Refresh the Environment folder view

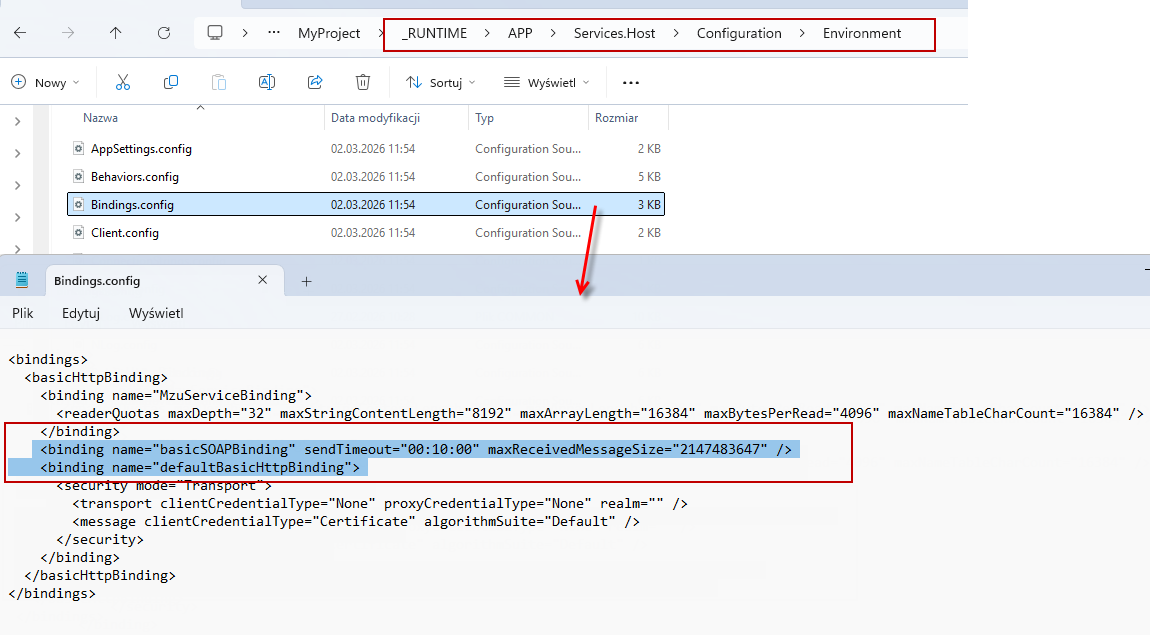(x=164, y=33)
